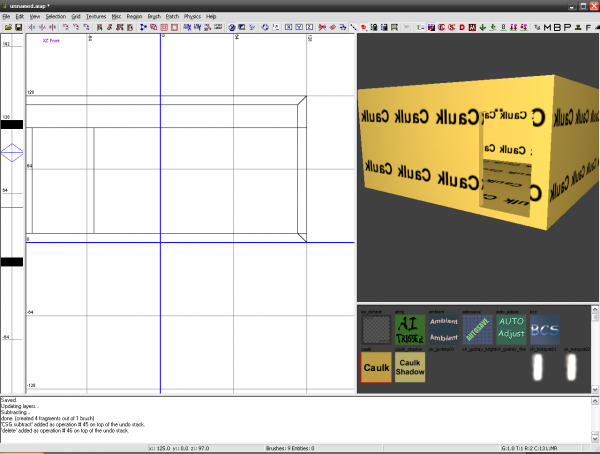The width and height of the screenshot is (600, 454).
Task: Click the save map floppy icon
Action: (18, 27)
